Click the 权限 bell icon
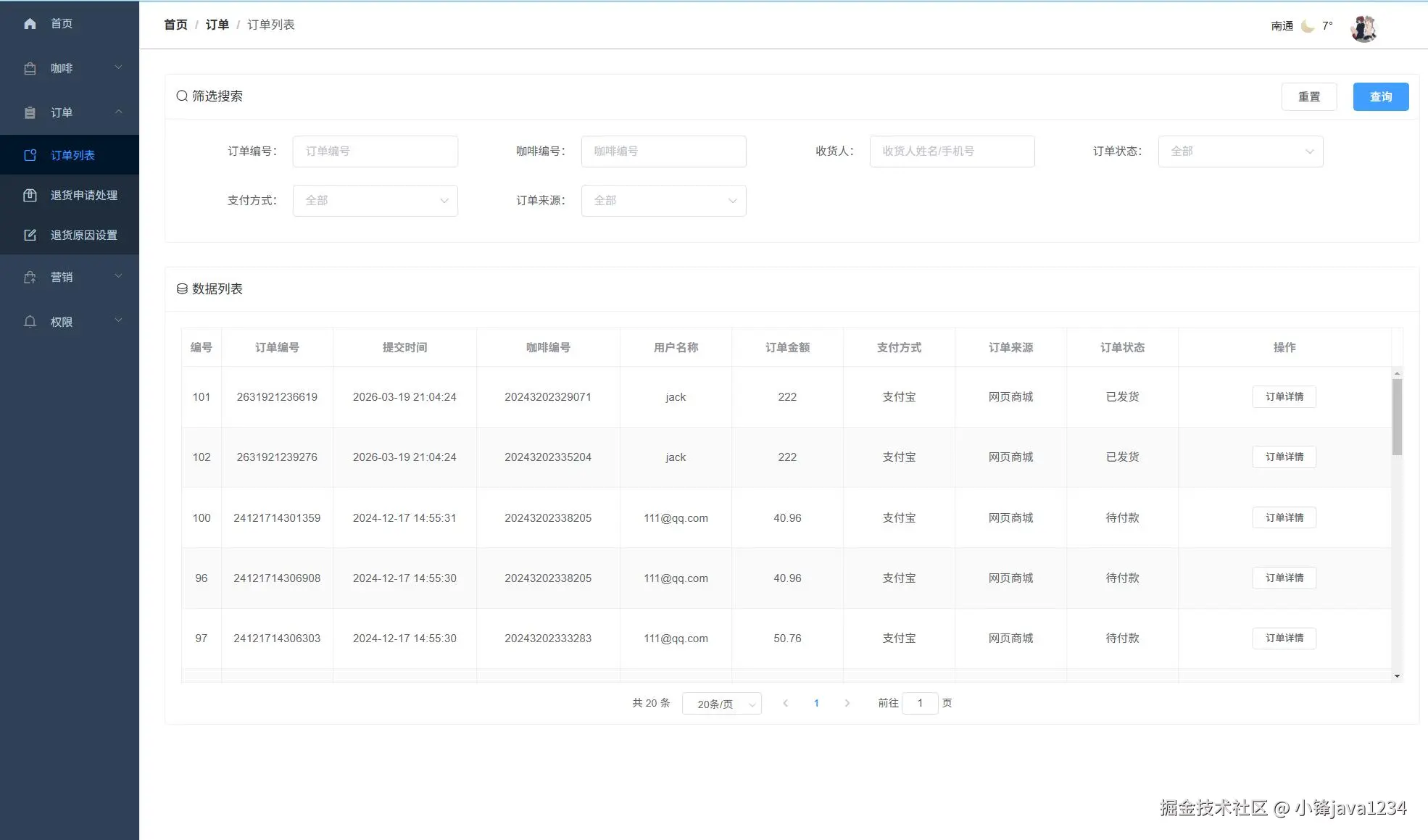 click(30, 322)
